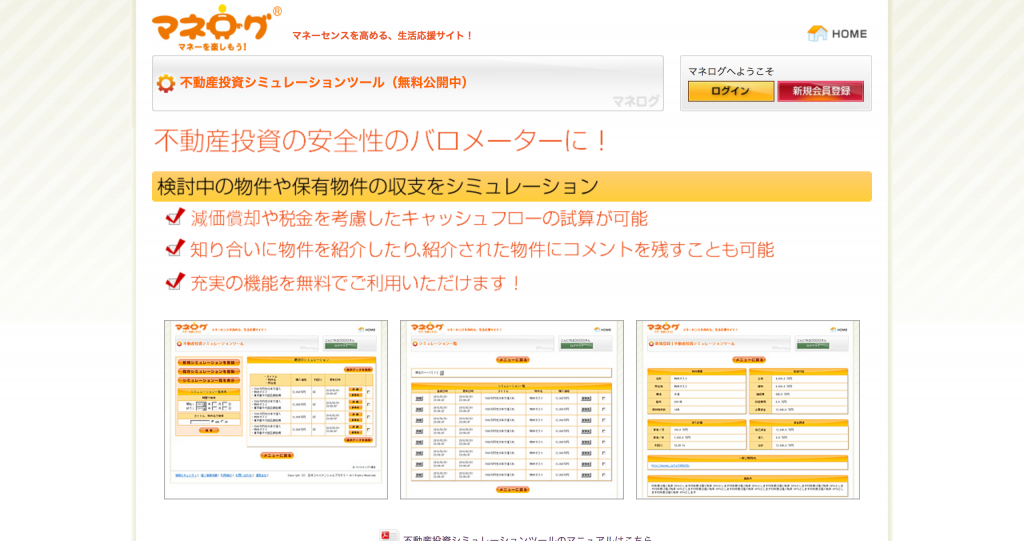Open the simulation tool manual link
1024x541 pixels.
[x=527, y=537]
